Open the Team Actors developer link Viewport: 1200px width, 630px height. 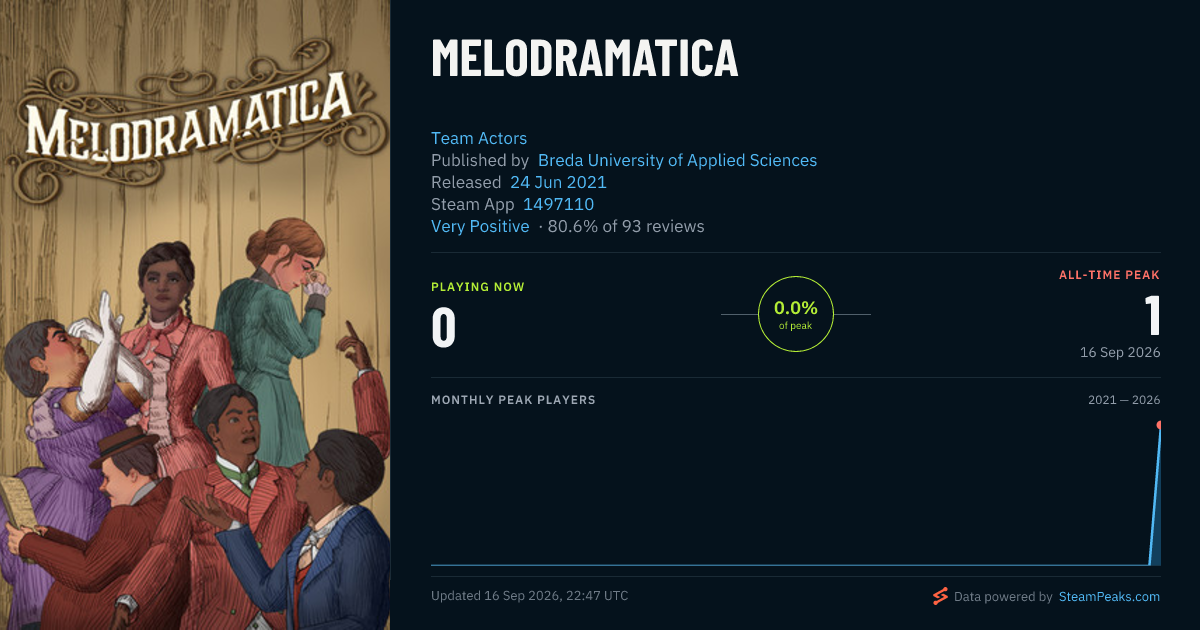coord(479,138)
